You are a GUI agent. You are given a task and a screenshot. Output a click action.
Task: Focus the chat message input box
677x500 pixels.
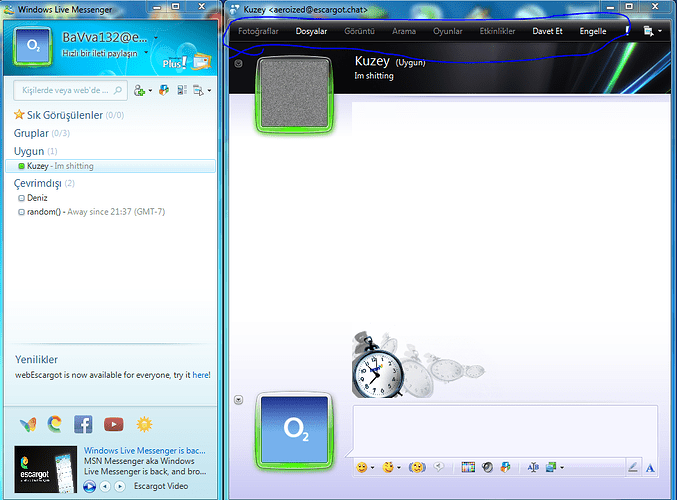(x=505, y=431)
